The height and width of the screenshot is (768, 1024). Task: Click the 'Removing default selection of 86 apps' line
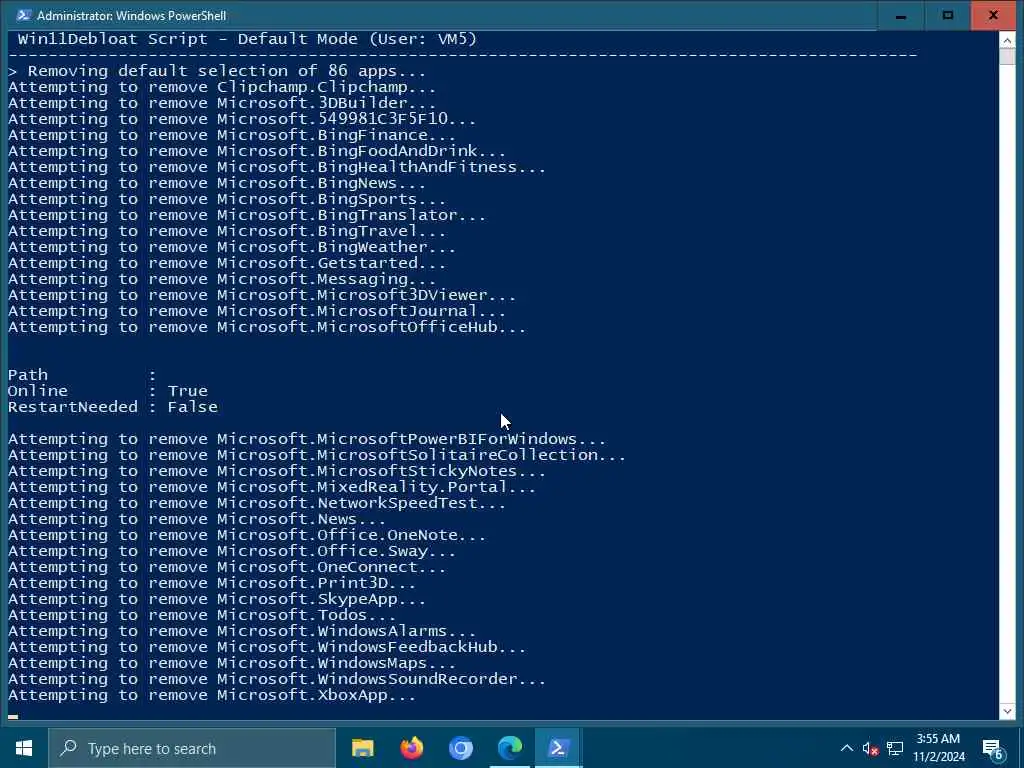click(x=217, y=71)
